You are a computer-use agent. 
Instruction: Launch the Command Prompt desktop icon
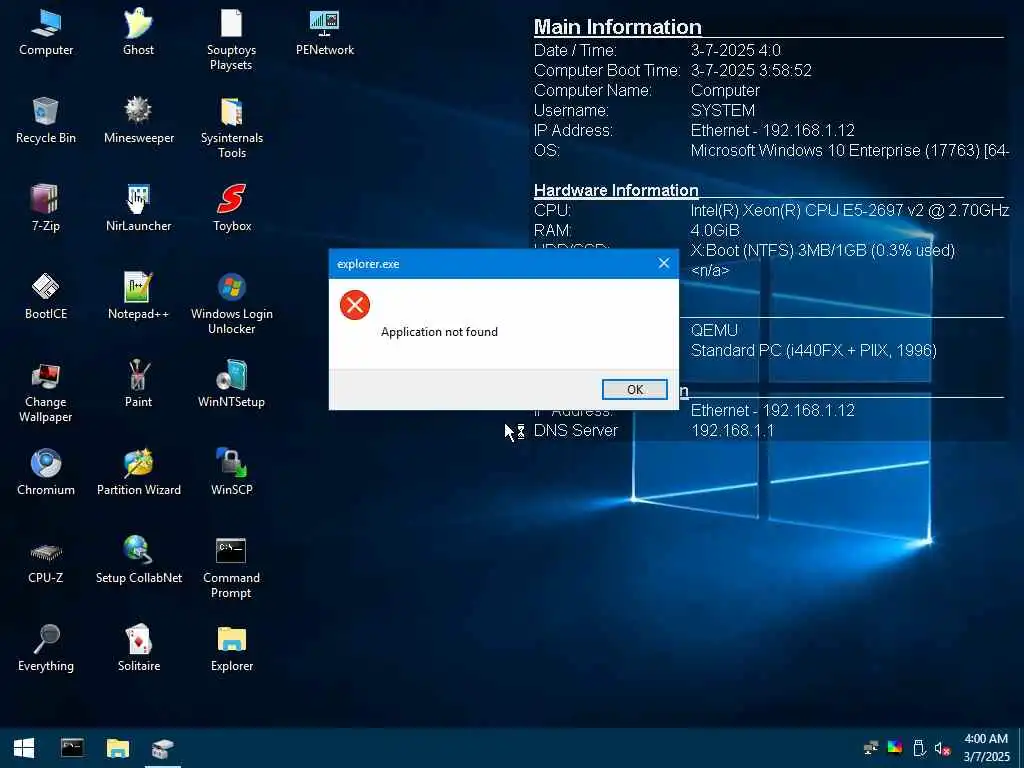(x=231, y=568)
